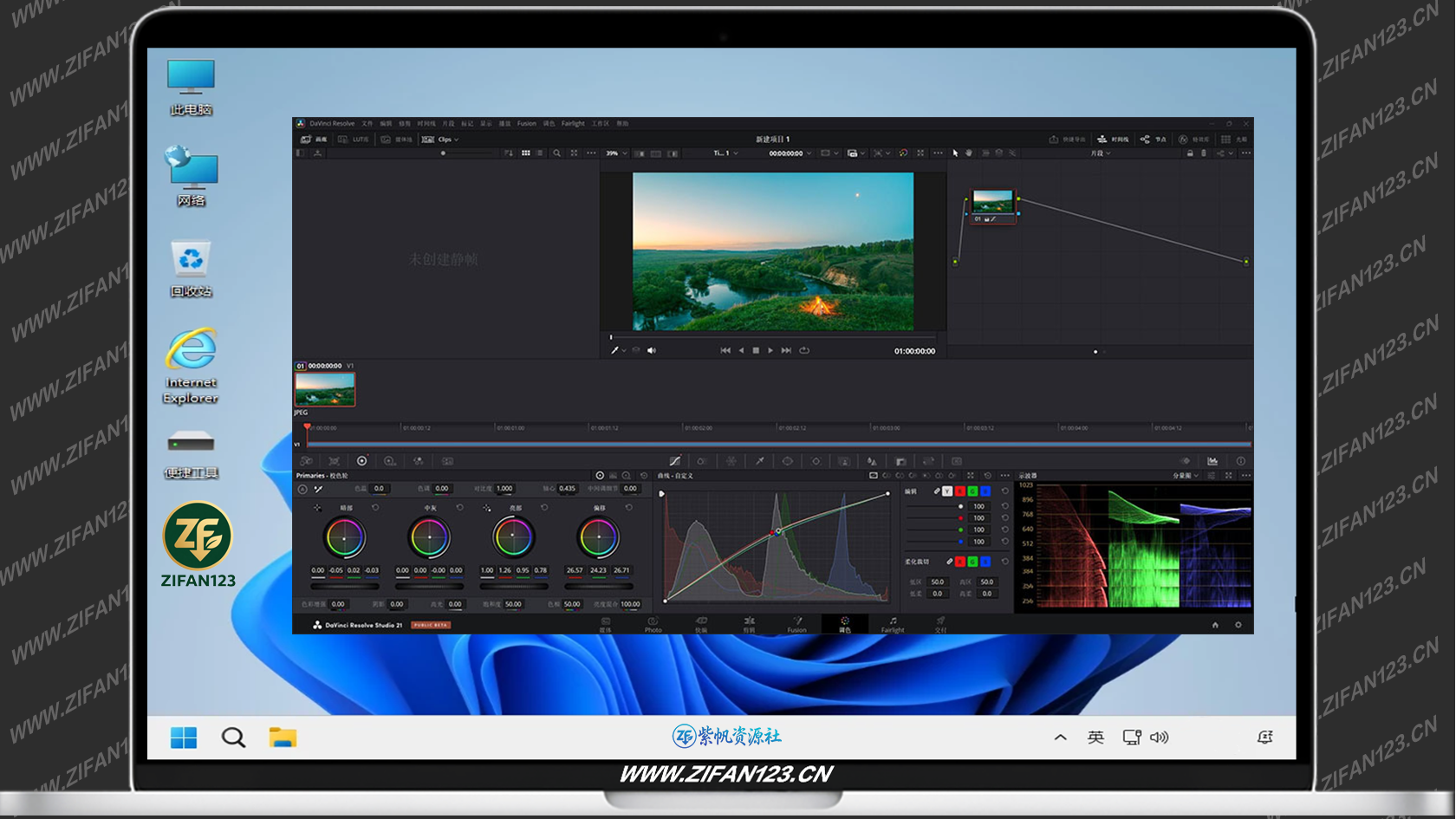Switch gallery to list view

click(x=540, y=153)
